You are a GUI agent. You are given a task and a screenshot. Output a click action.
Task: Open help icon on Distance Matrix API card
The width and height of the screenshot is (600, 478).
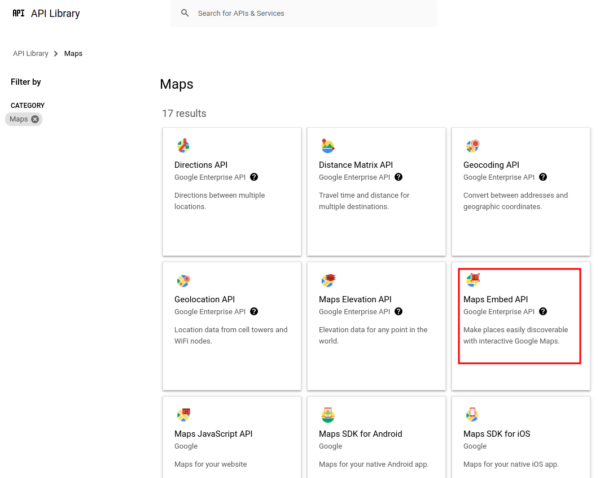coord(398,177)
